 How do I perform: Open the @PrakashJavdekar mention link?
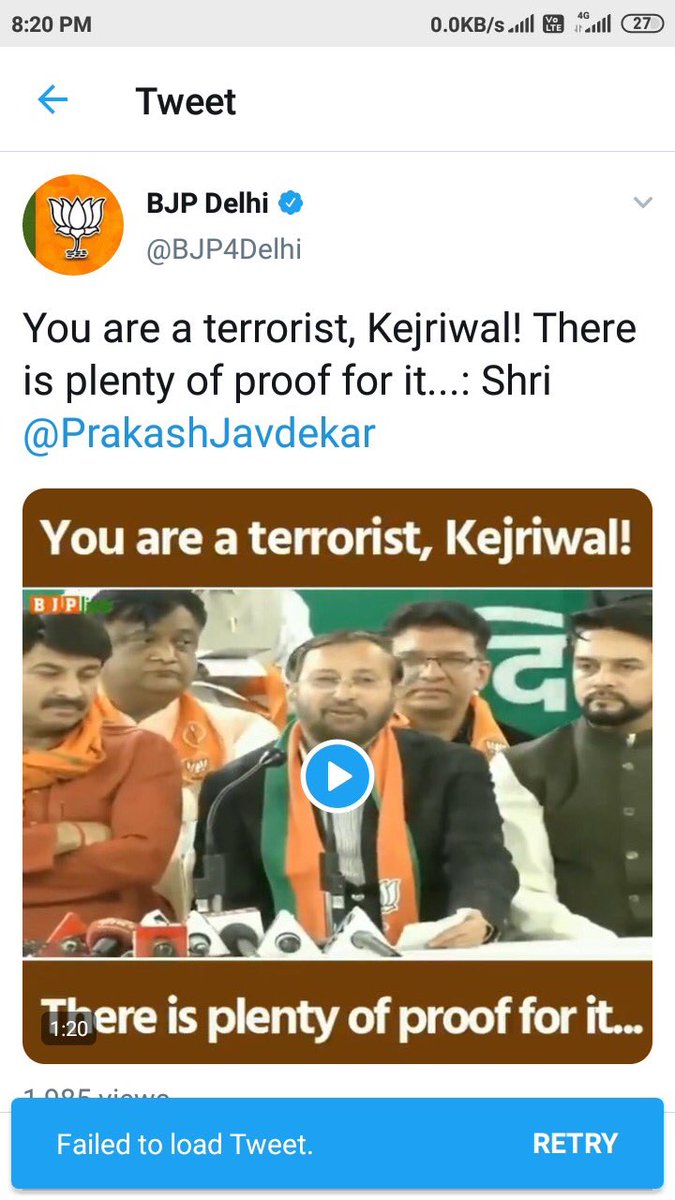click(x=199, y=434)
